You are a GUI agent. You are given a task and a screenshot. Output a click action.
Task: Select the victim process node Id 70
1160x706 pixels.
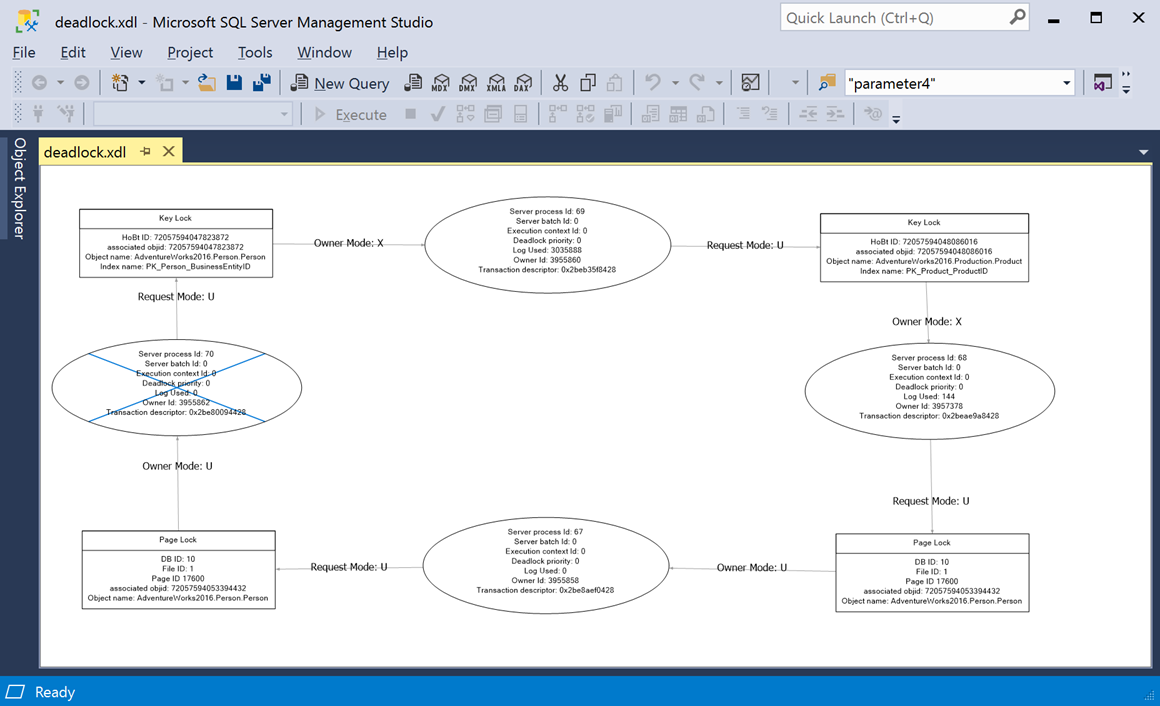176,387
